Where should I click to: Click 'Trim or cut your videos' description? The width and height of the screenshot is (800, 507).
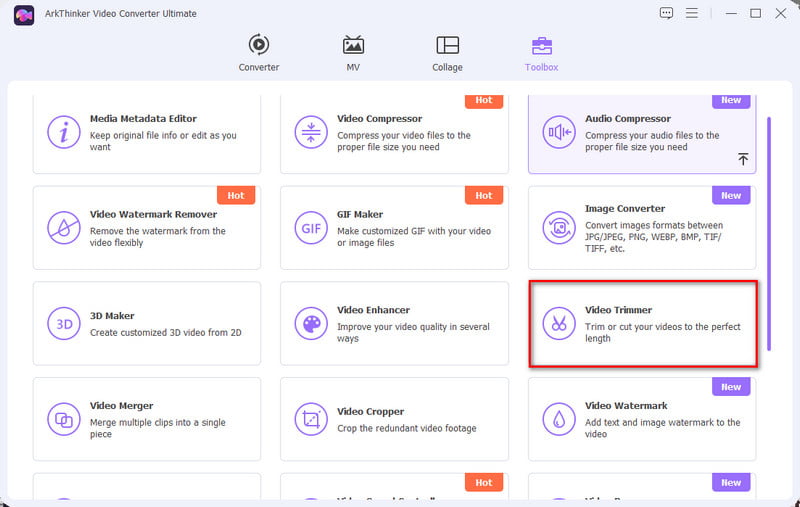tap(662, 333)
